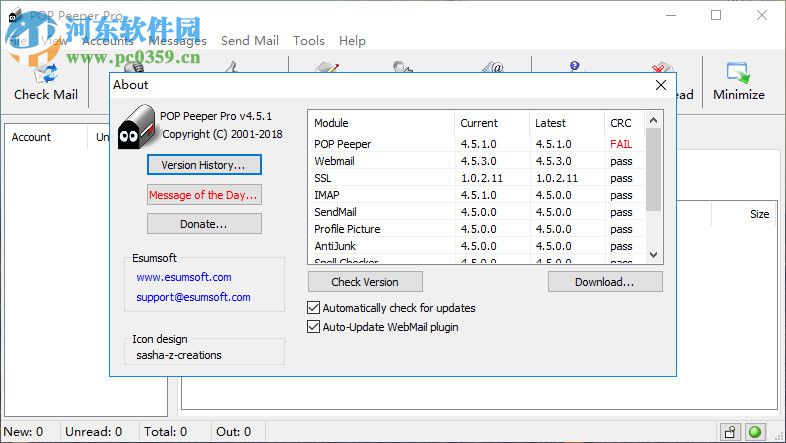Viewport: 786px width, 443px height.
Task: Click SSL current version 1.0.2.11
Action: [482, 178]
